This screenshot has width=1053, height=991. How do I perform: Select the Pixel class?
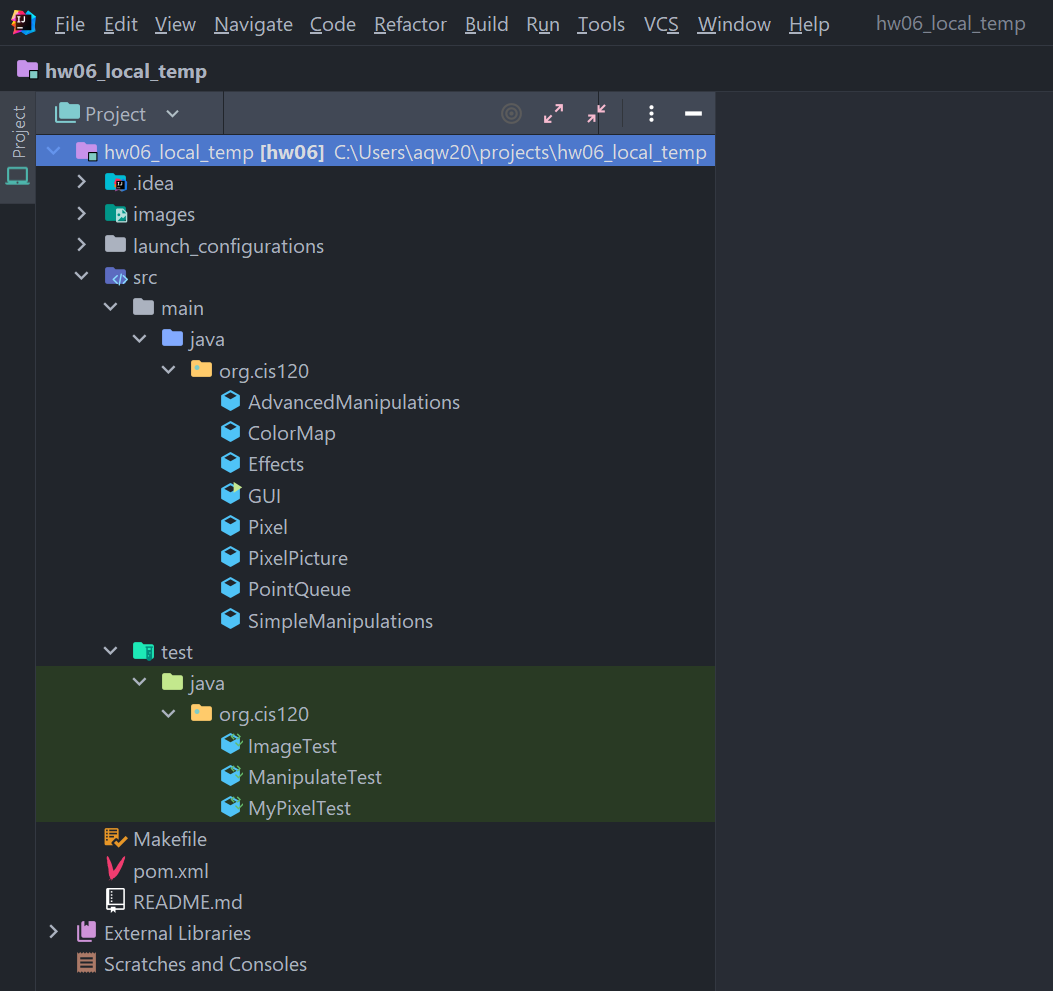tap(267, 527)
